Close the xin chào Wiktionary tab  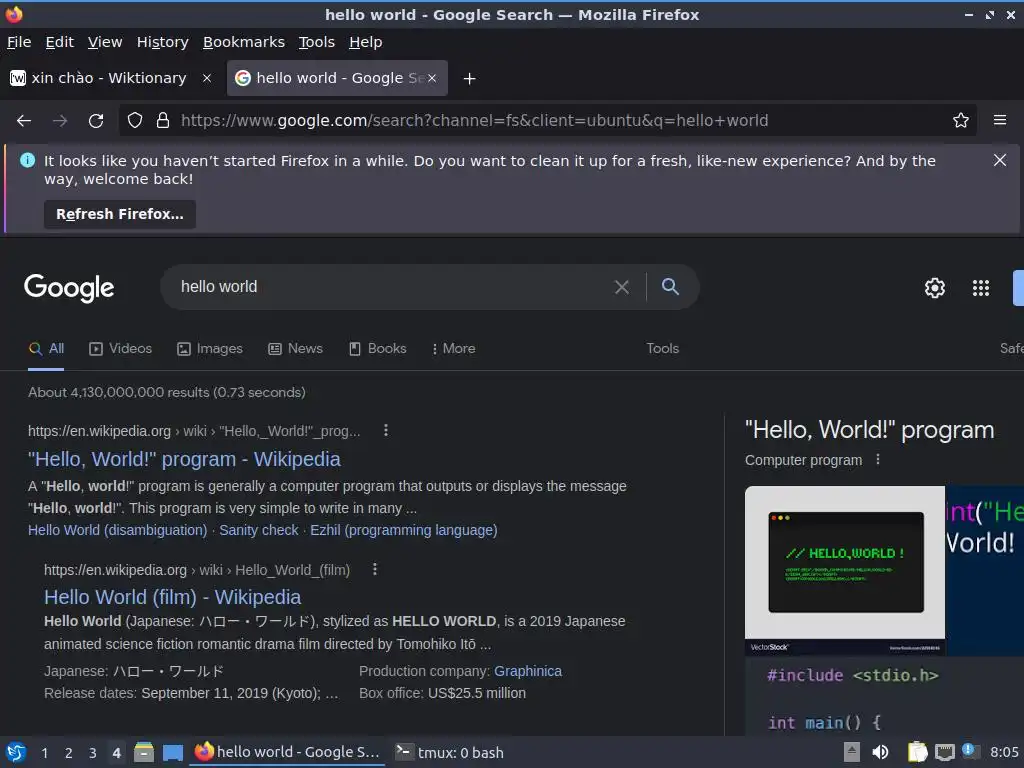pos(207,78)
